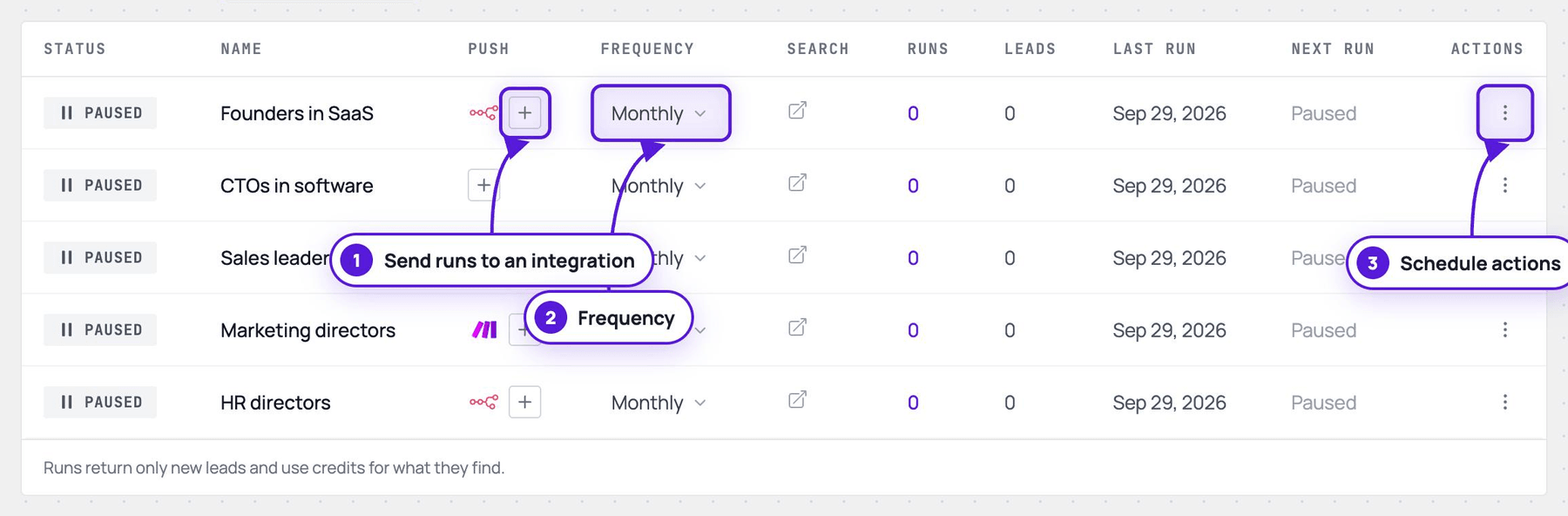1568x516 pixels.
Task: Click Marketing directors name
Action: click(x=308, y=330)
